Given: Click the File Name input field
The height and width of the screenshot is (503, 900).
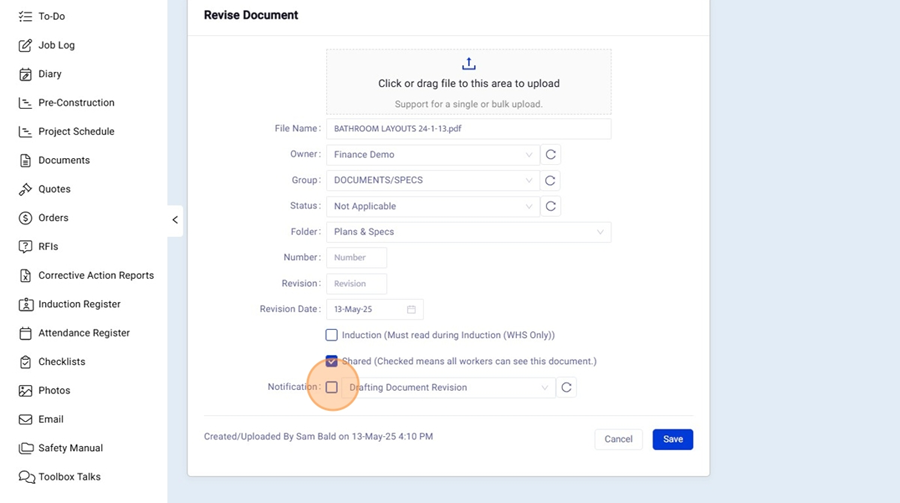Looking at the screenshot, I should [468, 129].
